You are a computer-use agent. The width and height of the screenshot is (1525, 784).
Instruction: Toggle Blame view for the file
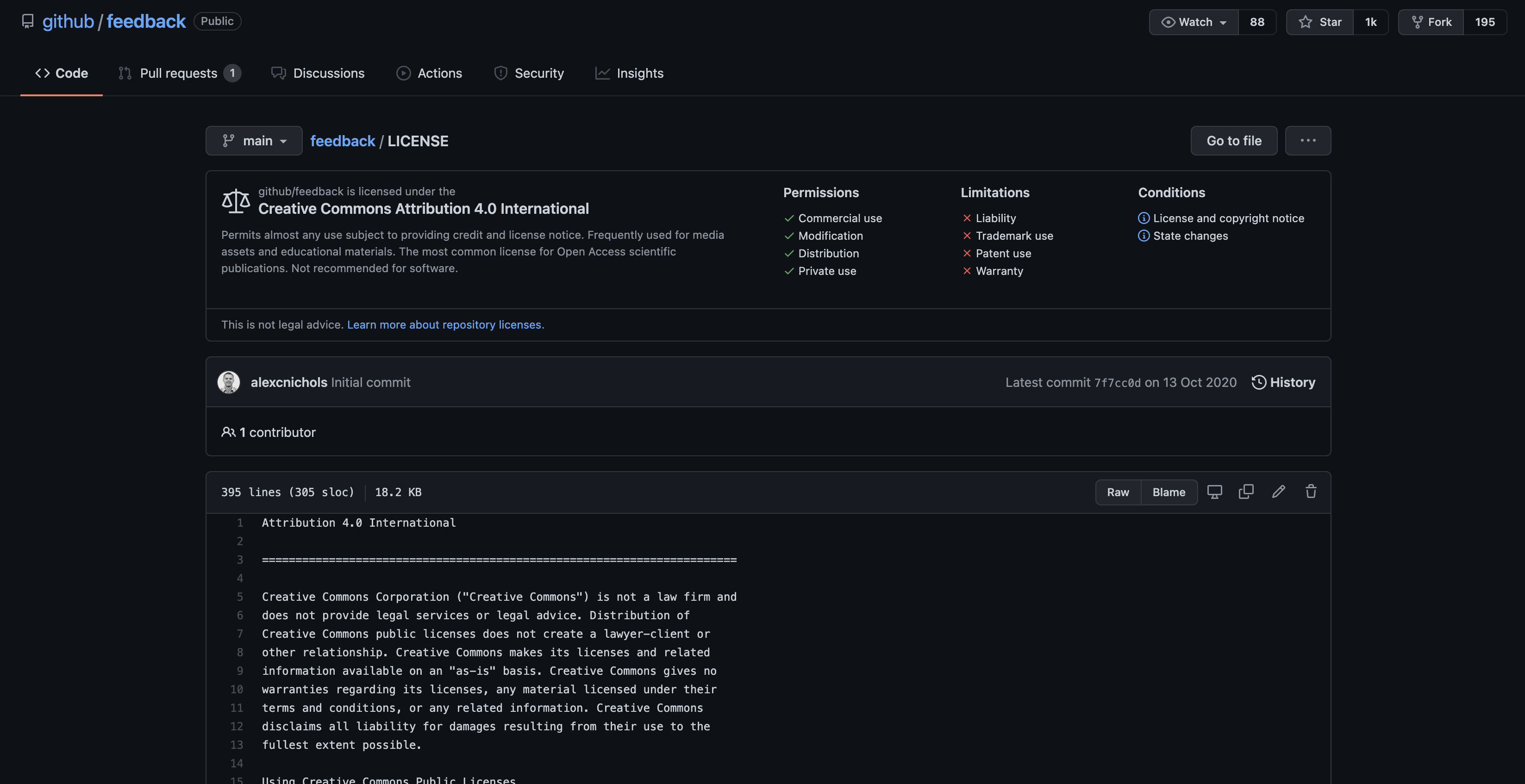tap(1168, 492)
